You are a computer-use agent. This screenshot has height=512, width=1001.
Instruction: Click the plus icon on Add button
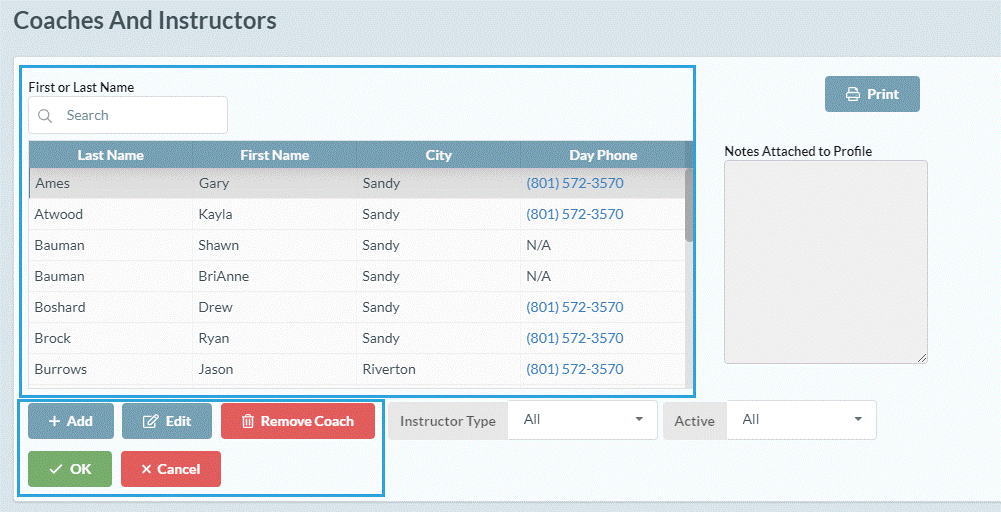point(54,422)
